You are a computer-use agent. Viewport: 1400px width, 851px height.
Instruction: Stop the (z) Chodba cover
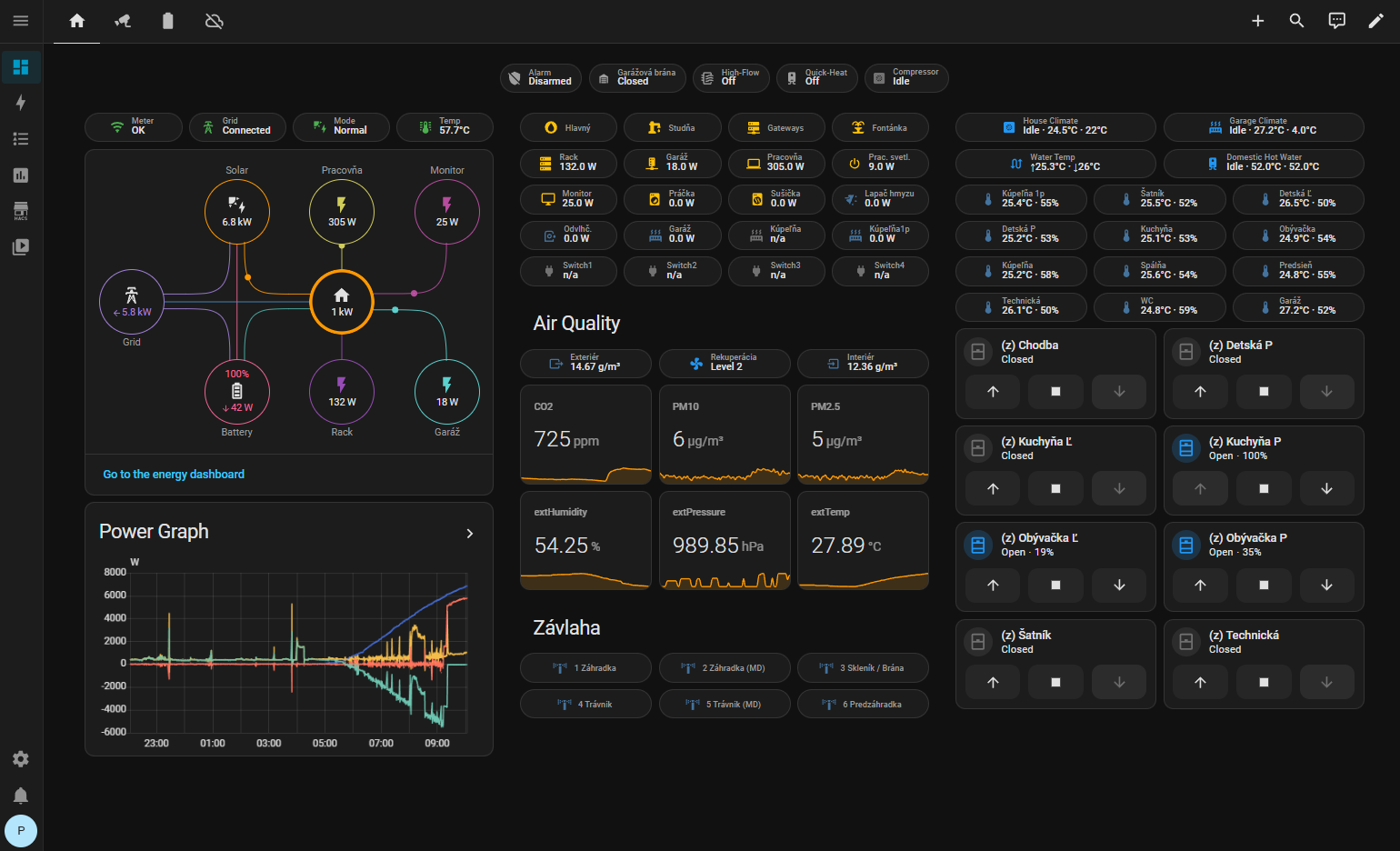tap(1055, 392)
